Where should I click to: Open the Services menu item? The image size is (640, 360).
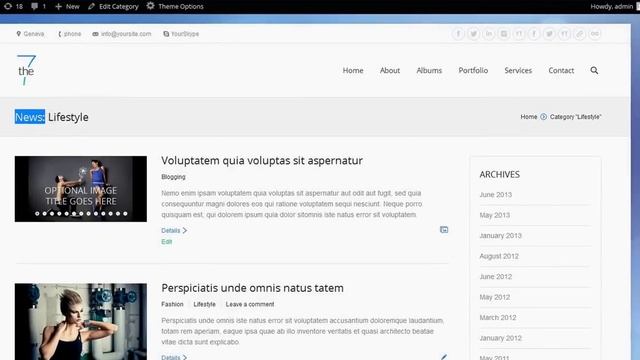(x=518, y=71)
